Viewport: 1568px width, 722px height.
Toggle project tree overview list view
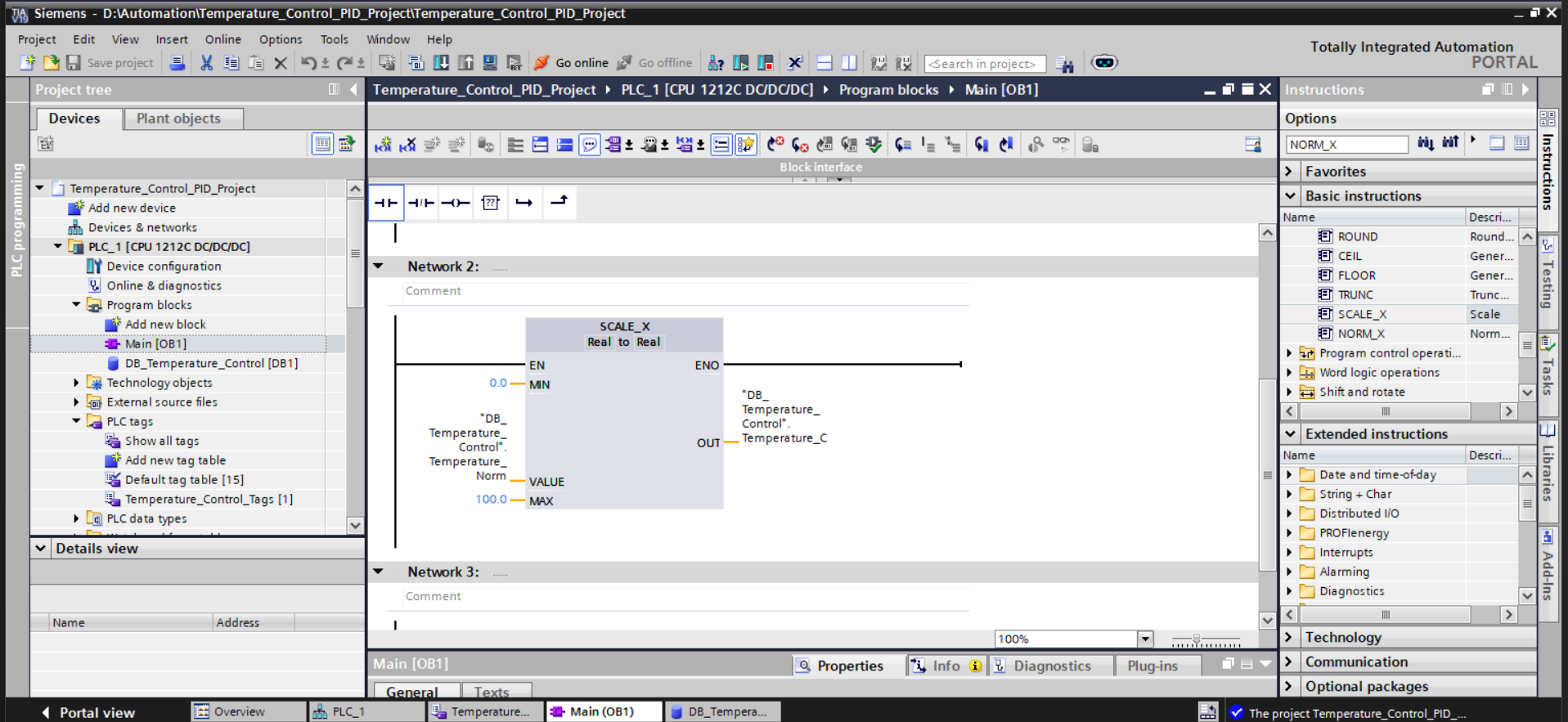click(x=322, y=144)
